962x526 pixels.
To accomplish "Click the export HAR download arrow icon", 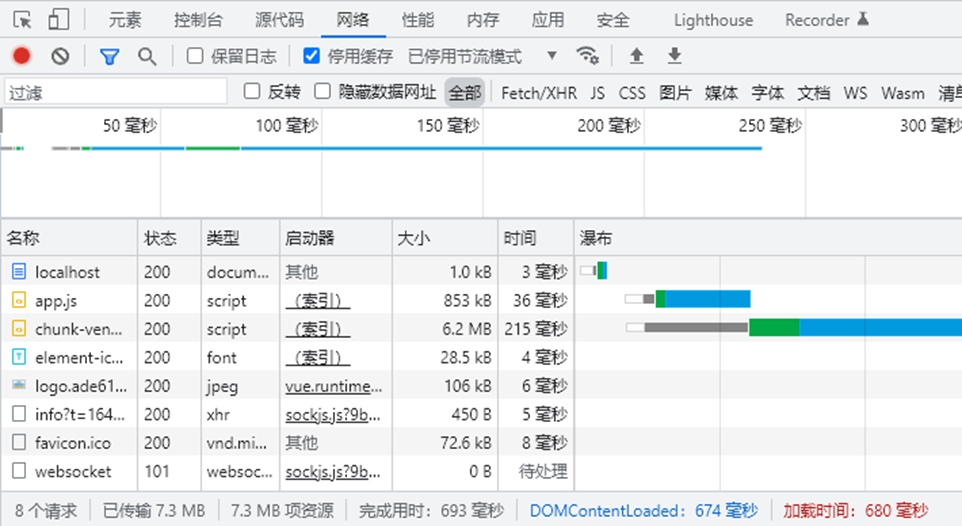I will click(x=675, y=56).
